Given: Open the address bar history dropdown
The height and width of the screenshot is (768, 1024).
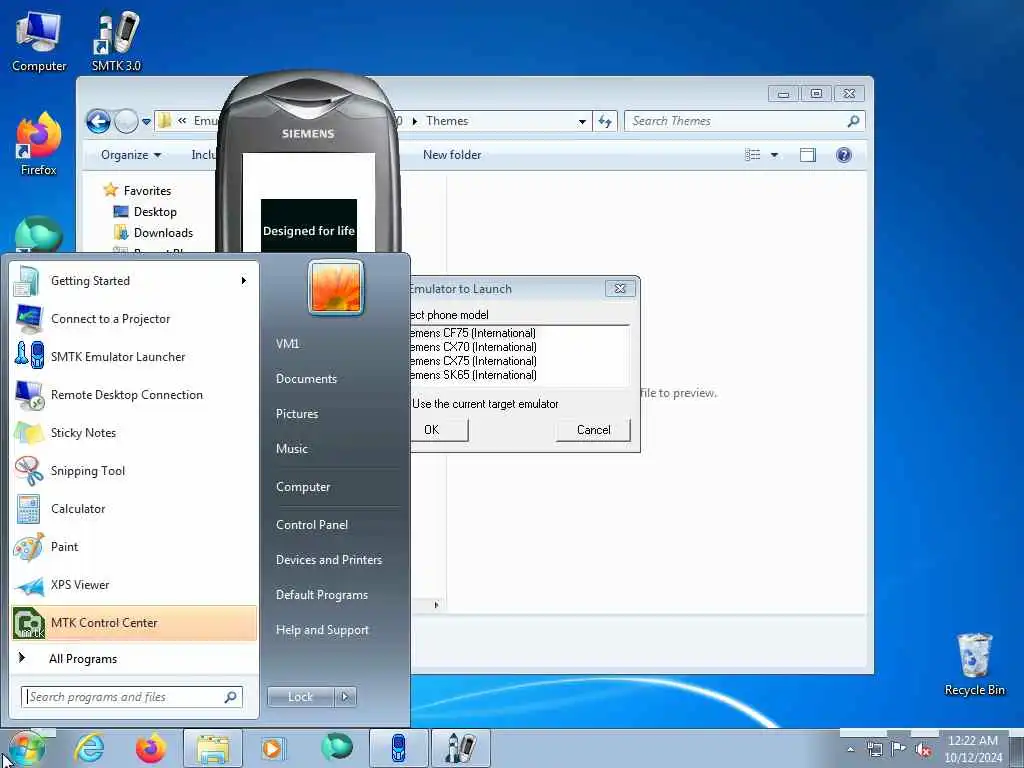Looking at the screenshot, I should [582, 121].
